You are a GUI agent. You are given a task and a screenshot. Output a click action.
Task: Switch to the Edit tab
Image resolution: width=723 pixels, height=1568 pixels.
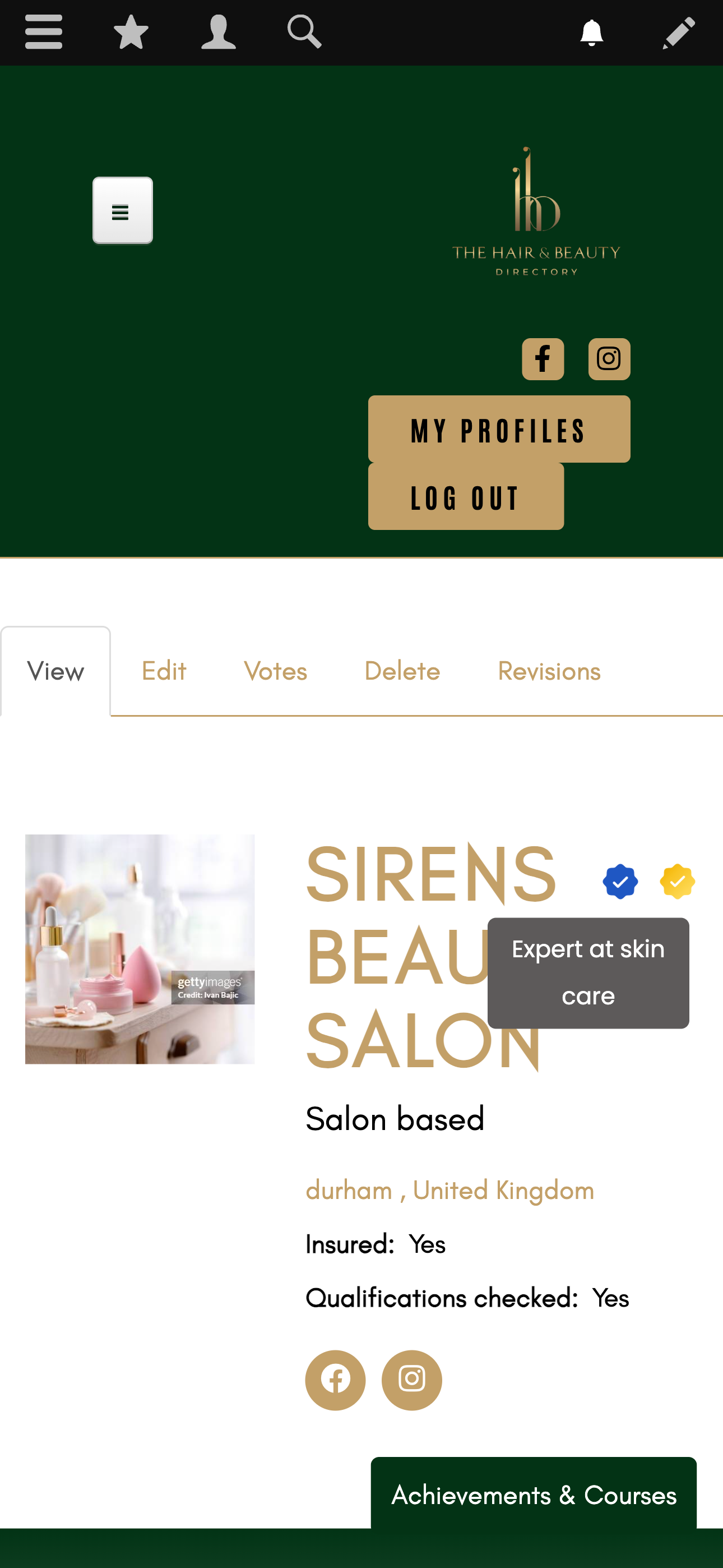tap(164, 671)
